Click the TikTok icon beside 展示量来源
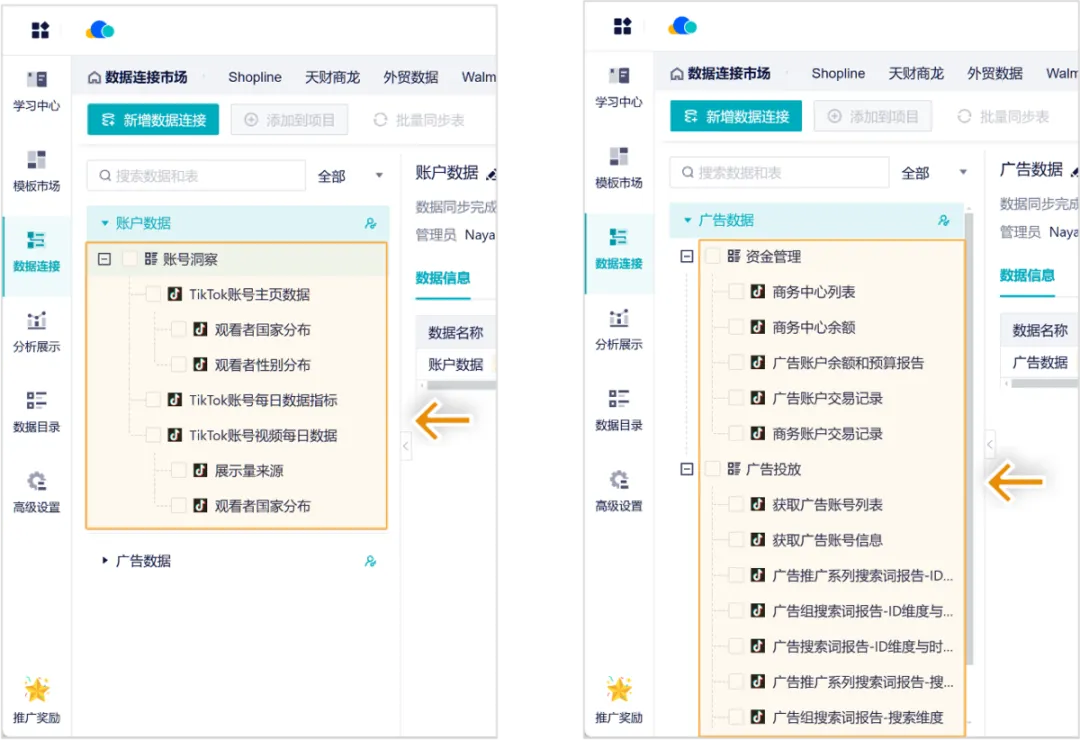The height and width of the screenshot is (740, 1080). pos(200,471)
